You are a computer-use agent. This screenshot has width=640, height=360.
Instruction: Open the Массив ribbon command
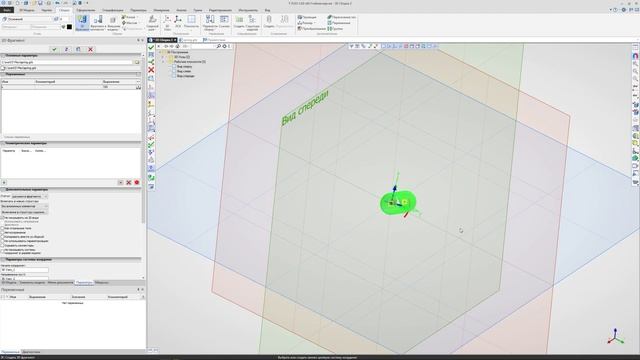click(x=130, y=23)
